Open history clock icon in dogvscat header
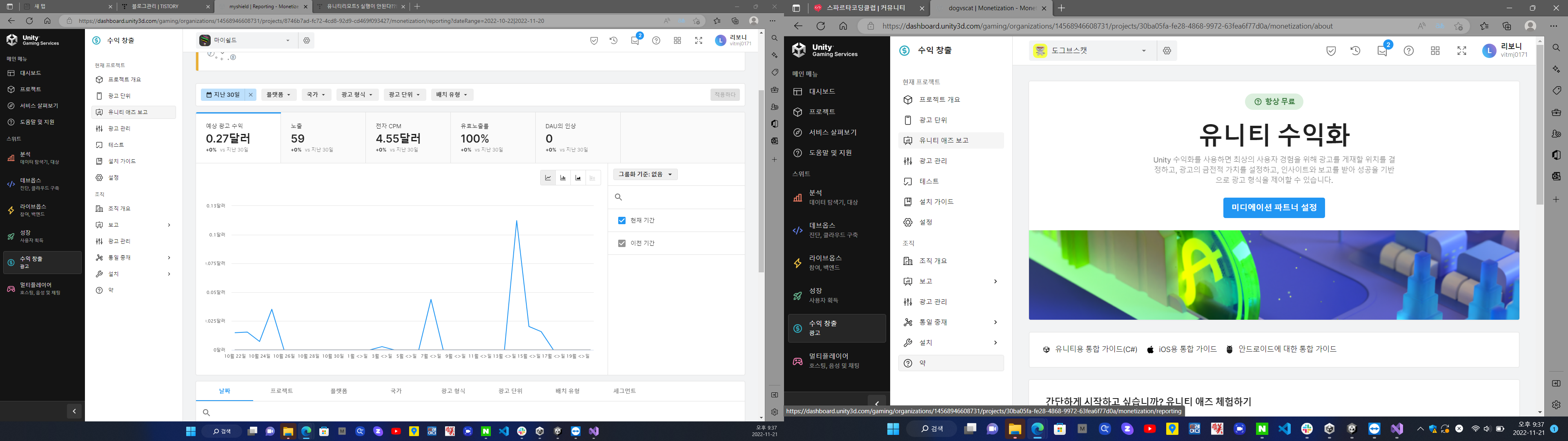 tap(1356, 51)
